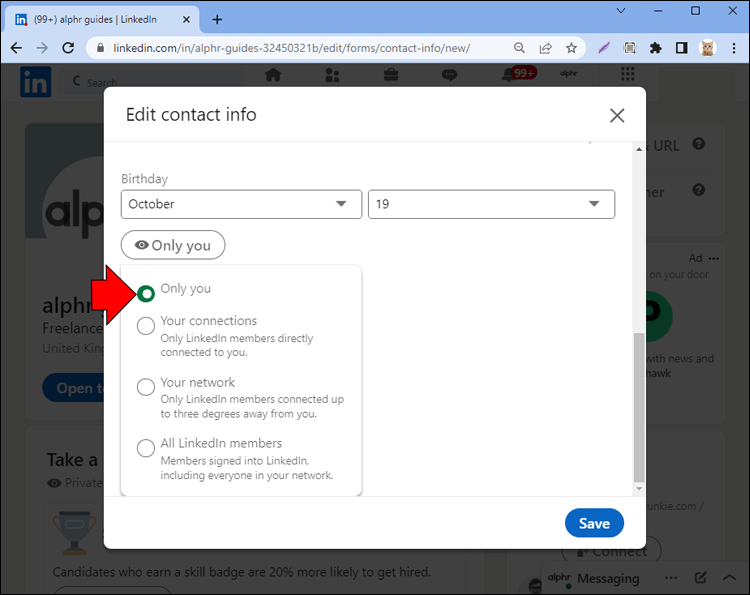Click the URL address bar
The image size is (750, 595).
coord(300,48)
